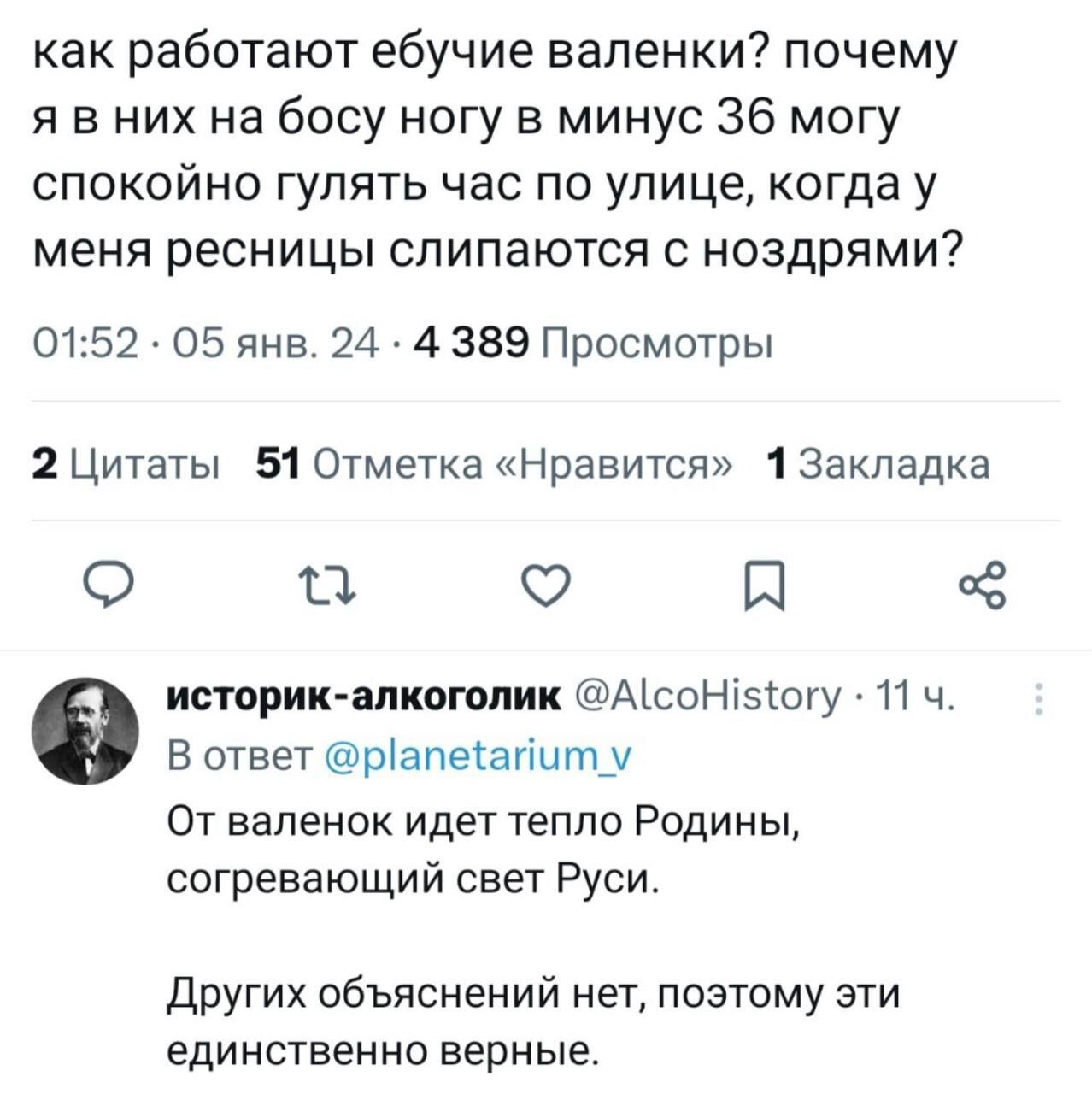The width and height of the screenshot is (1092, 1094).
Task: Open the share icon for this tweet
Action: pyautogui.click(x=983, y=585)
